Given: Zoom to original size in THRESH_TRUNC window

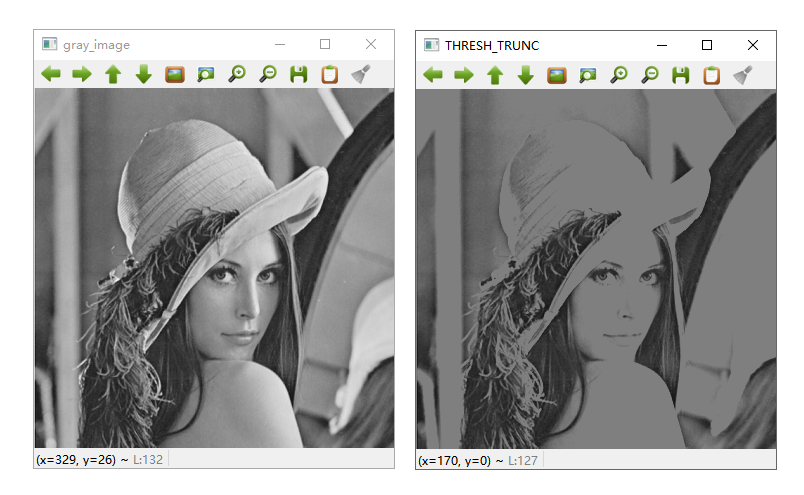Looking at the screenshot, I should tap(557, 75).
